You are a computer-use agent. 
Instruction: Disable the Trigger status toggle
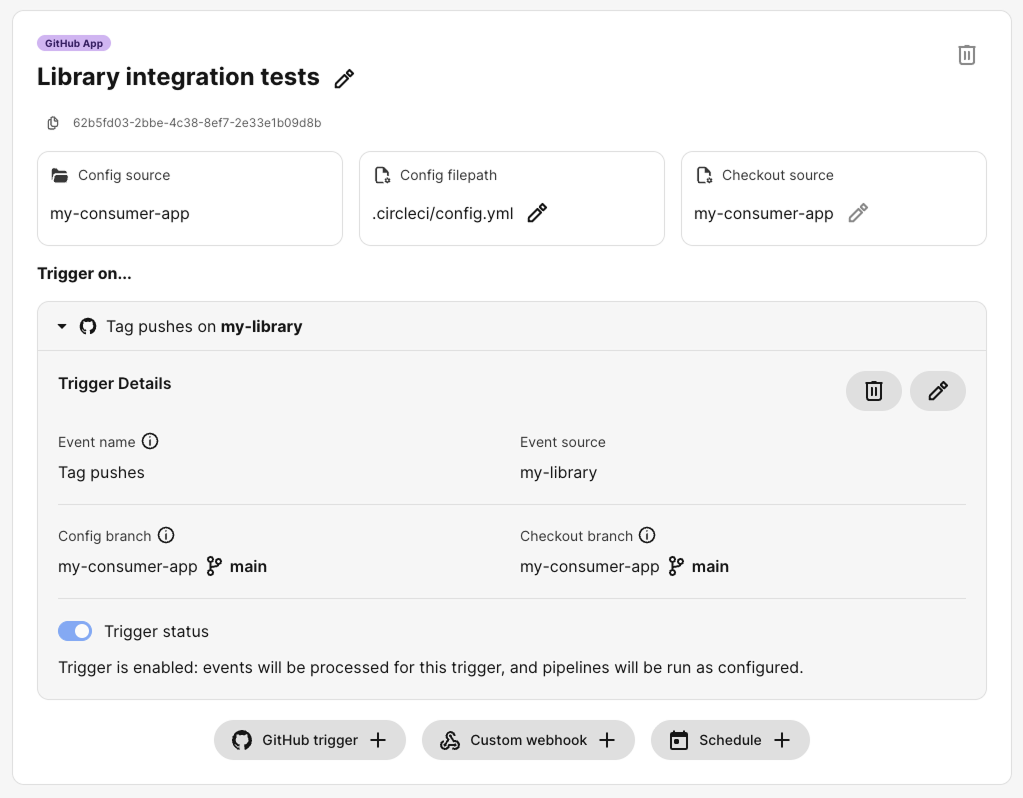tap(75, 631)
